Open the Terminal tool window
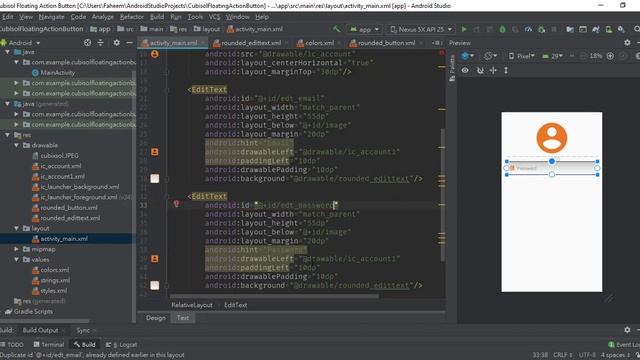Image resolution: width=640 pixels, height=360 pixels. click(49, 345)
